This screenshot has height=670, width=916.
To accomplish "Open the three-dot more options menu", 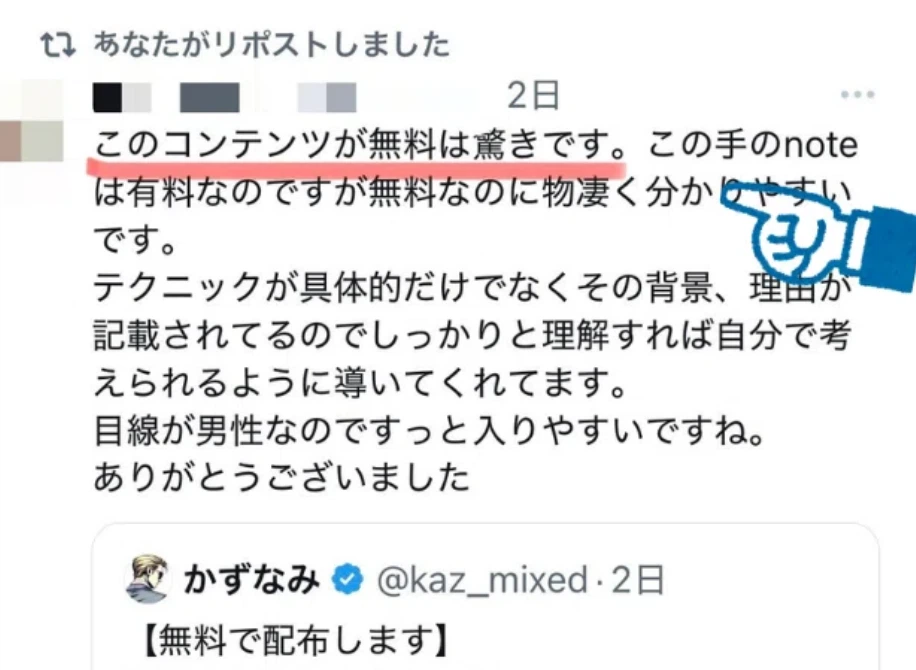I will click(x=857, y=95).
